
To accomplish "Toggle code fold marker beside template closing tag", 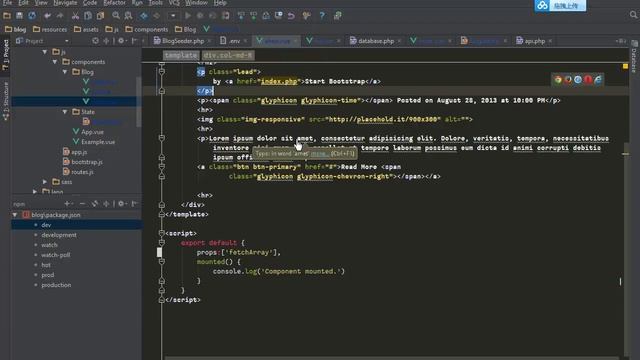I will (x=162, y=214).
